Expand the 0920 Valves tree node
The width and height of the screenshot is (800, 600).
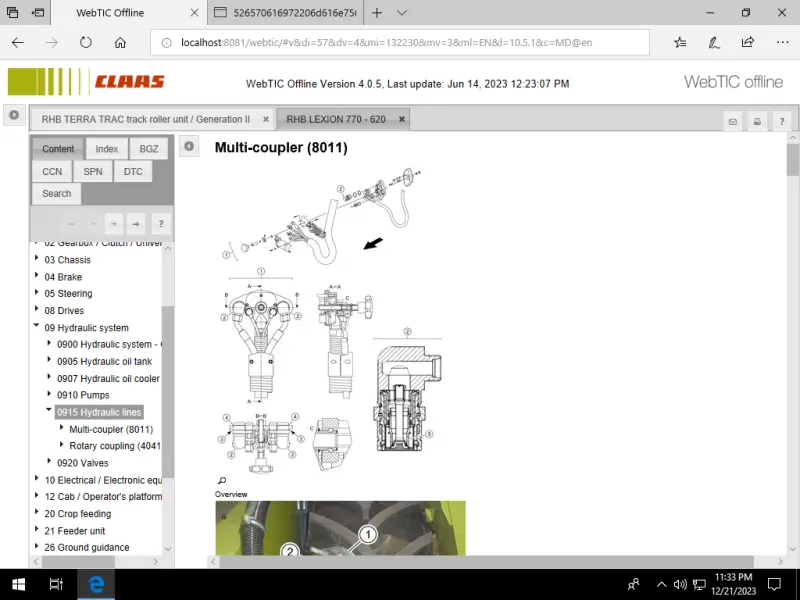[x=49, y=462]
